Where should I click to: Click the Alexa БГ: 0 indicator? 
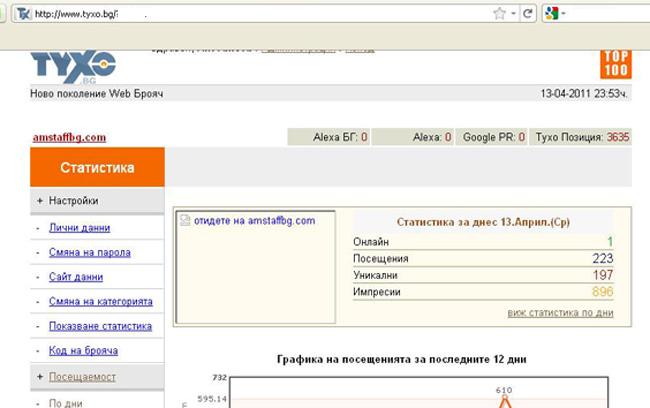click(x=329, y=137)
